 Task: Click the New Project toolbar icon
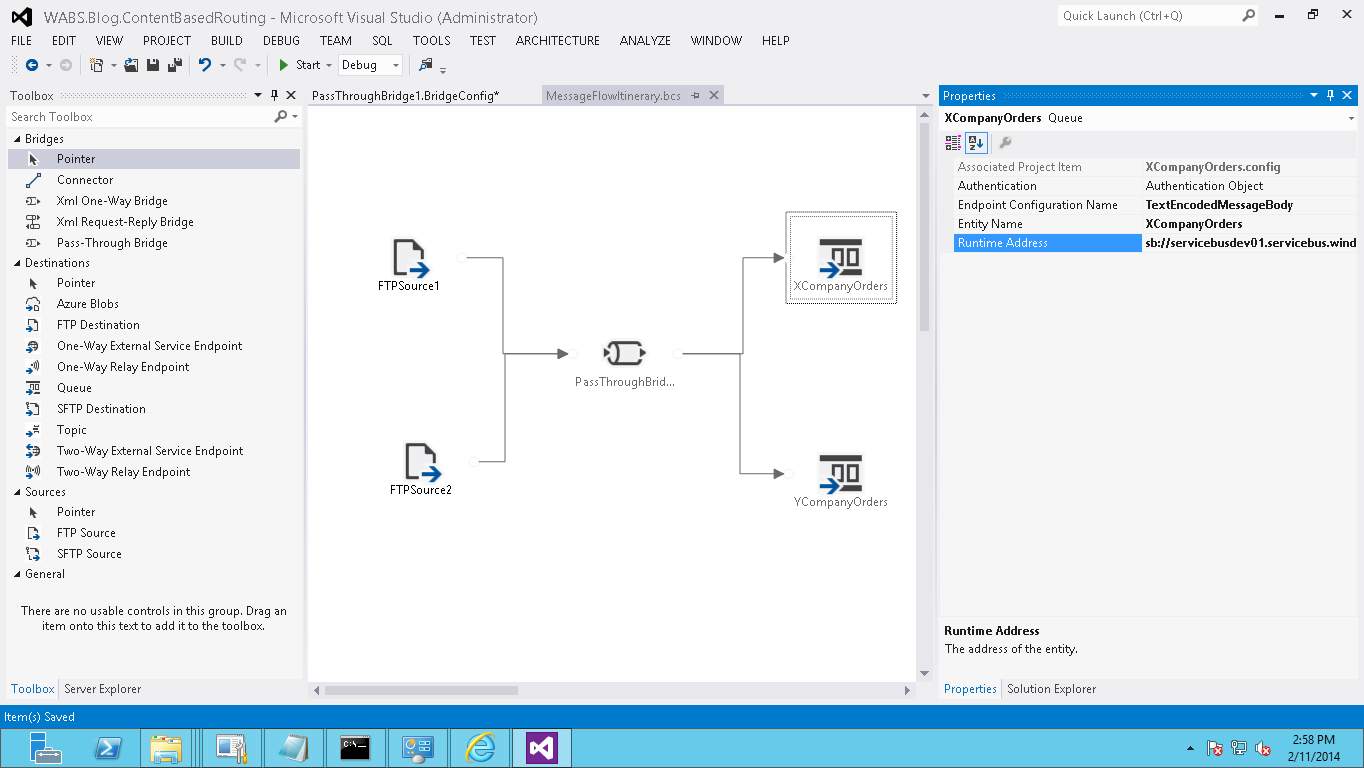click(96, 65)
